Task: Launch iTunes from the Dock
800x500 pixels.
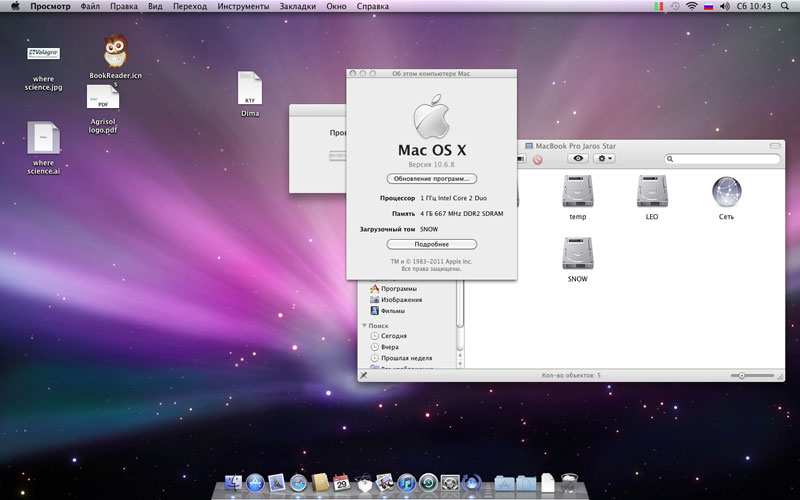Action: (x=407, y=482)
